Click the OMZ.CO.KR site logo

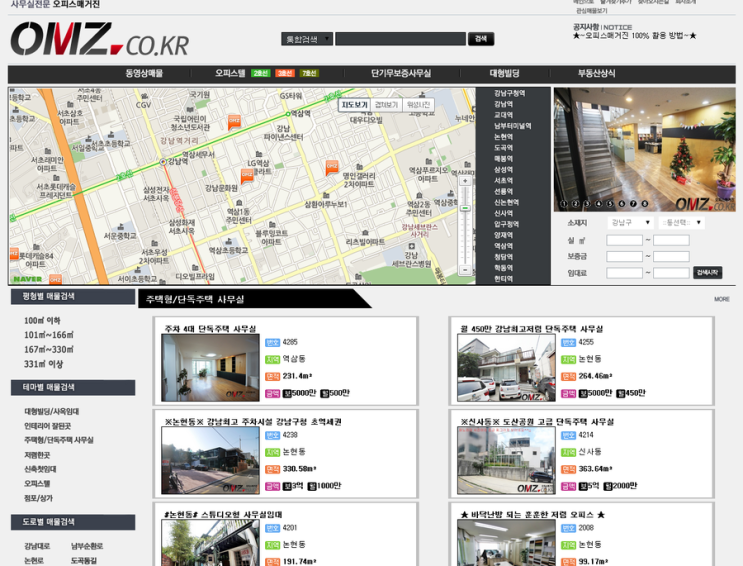[100, 39]
